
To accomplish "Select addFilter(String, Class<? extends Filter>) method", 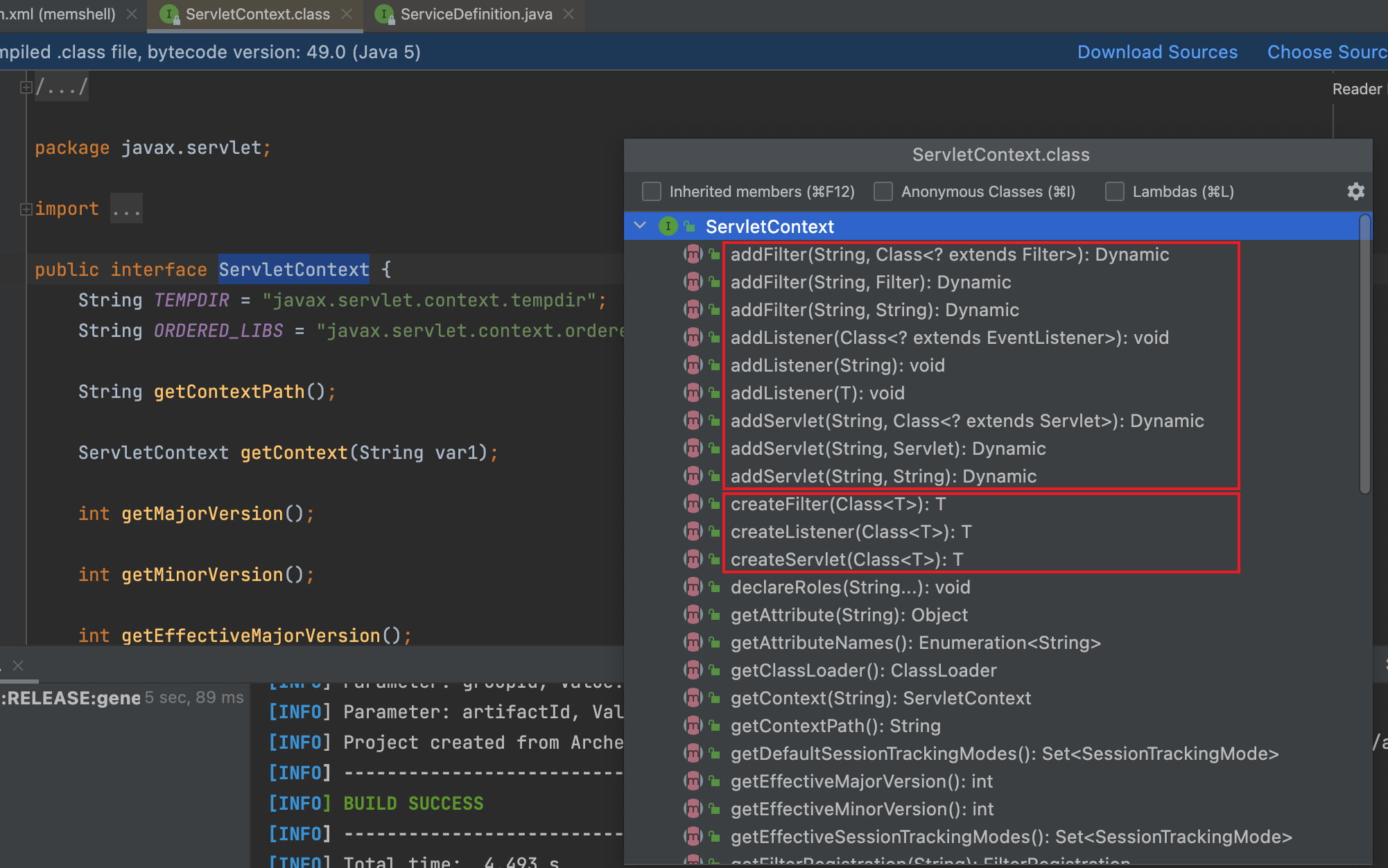I will [950, 254].
